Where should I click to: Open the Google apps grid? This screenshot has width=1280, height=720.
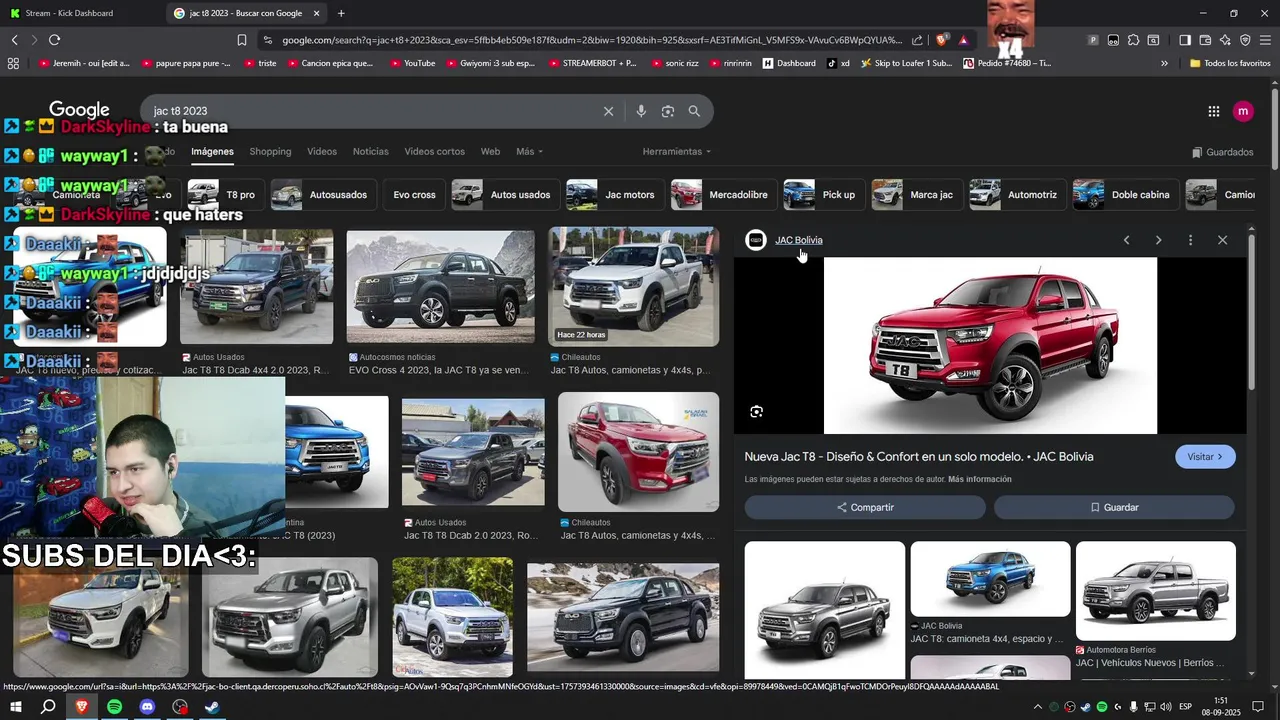click(x=1213, y=111)
